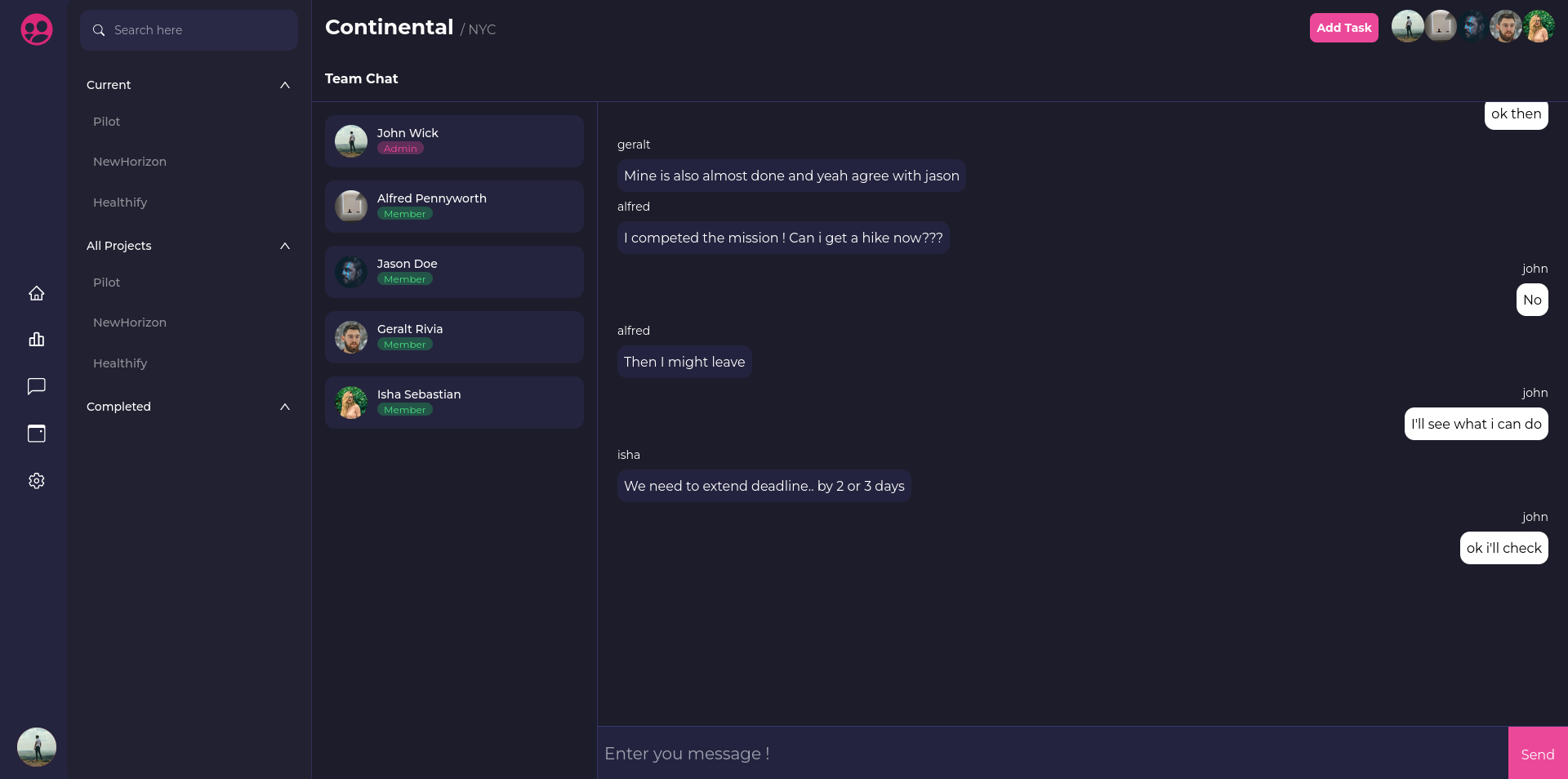Open profile avatar at sidebar bottom
This screenshot has width=1568, height=779.
pyautogui.click(x=37, y=747)
